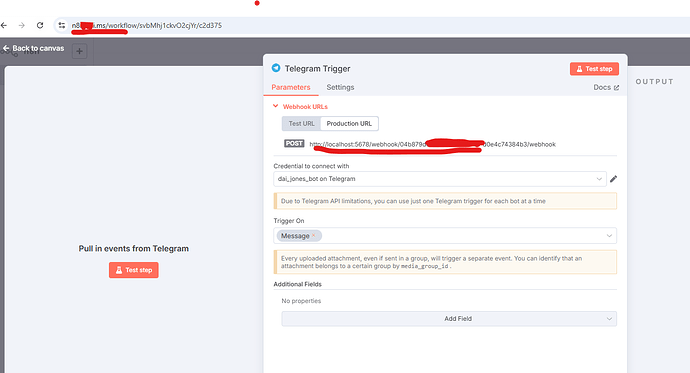Click the POST method badge

point(294,143)
